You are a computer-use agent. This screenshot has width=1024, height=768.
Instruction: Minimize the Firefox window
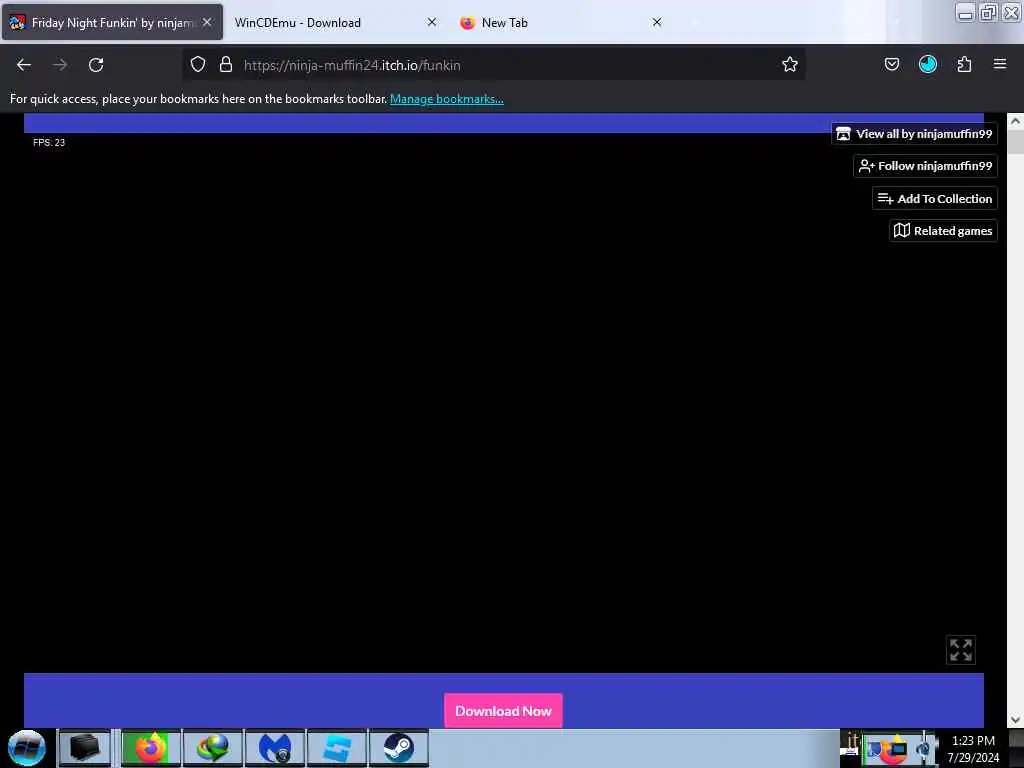[x=965, y=12]
